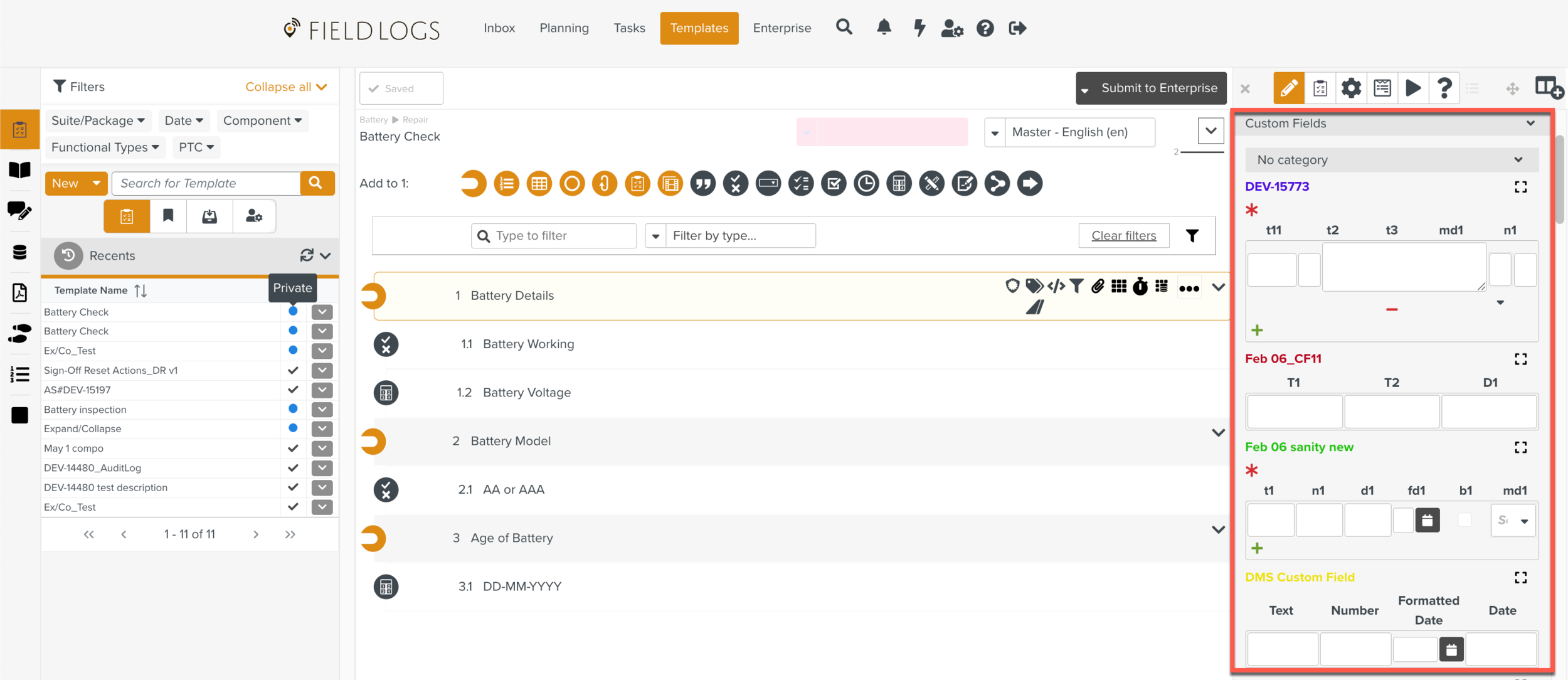
Task: Click the attachment paperclip icon on Battery Details
Action: (1098, 287)
